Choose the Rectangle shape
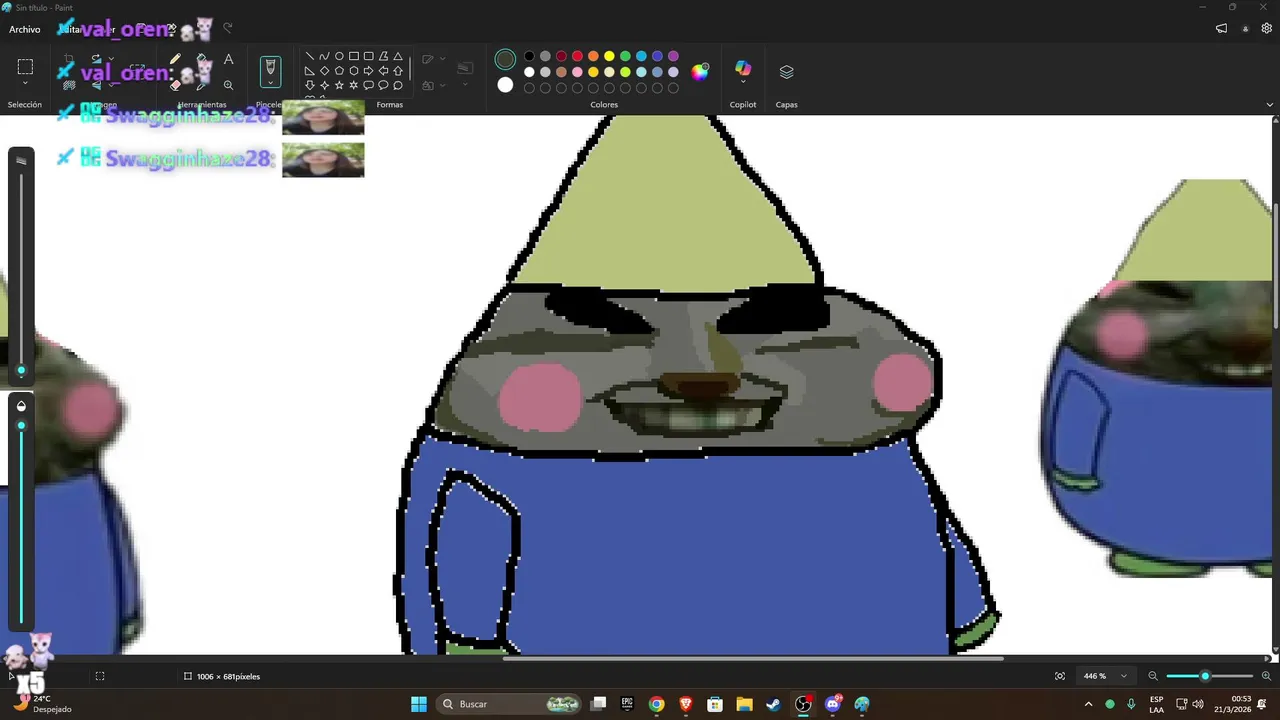 tap(354, 56)
